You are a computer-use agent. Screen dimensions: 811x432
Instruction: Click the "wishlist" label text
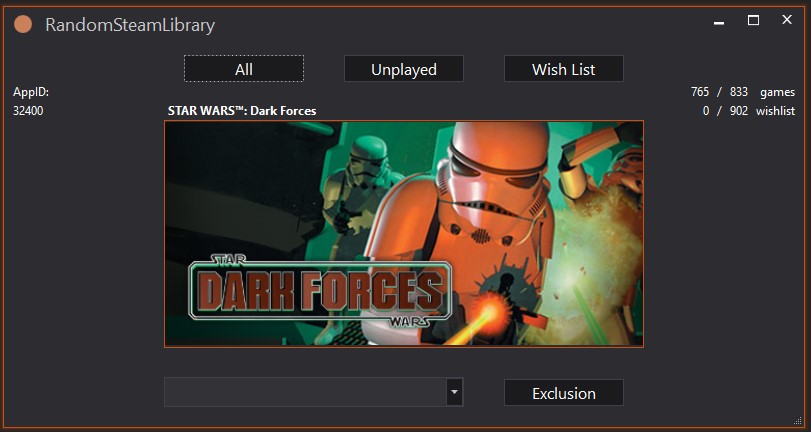775,111
